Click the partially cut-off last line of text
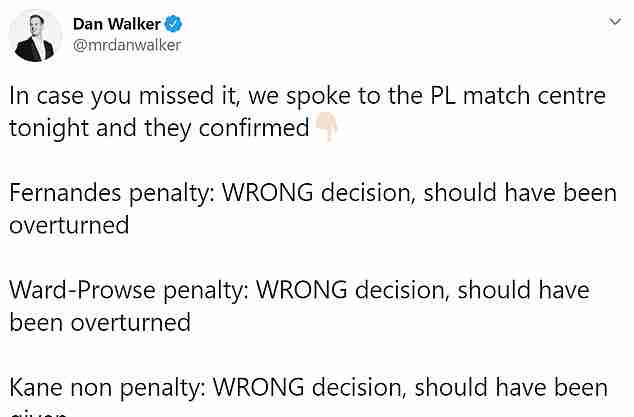634x417 pixels. tap(38, 413)
